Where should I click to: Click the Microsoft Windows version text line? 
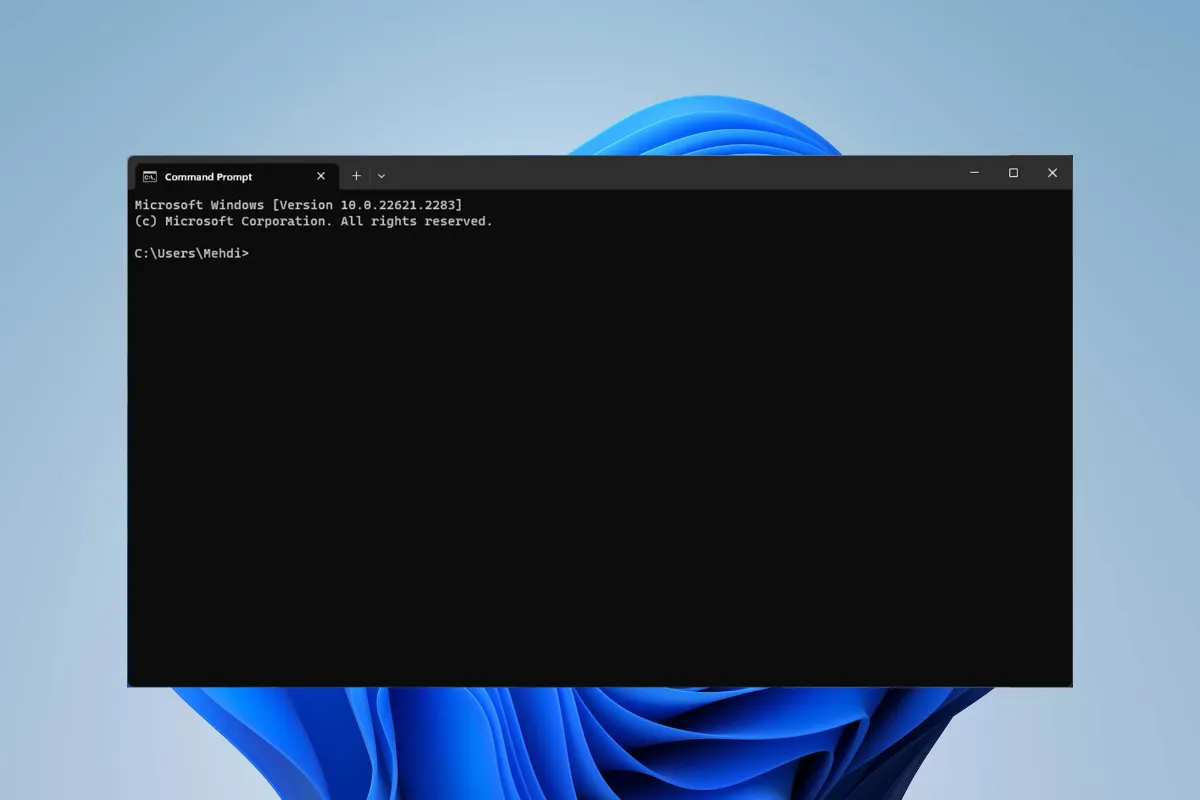[298, 205]
